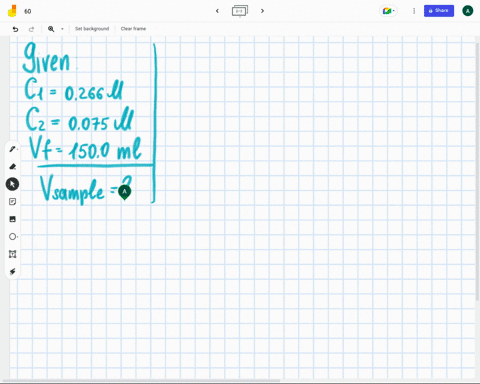
Task: Click the jam title "60"
Action: [28, 11]
